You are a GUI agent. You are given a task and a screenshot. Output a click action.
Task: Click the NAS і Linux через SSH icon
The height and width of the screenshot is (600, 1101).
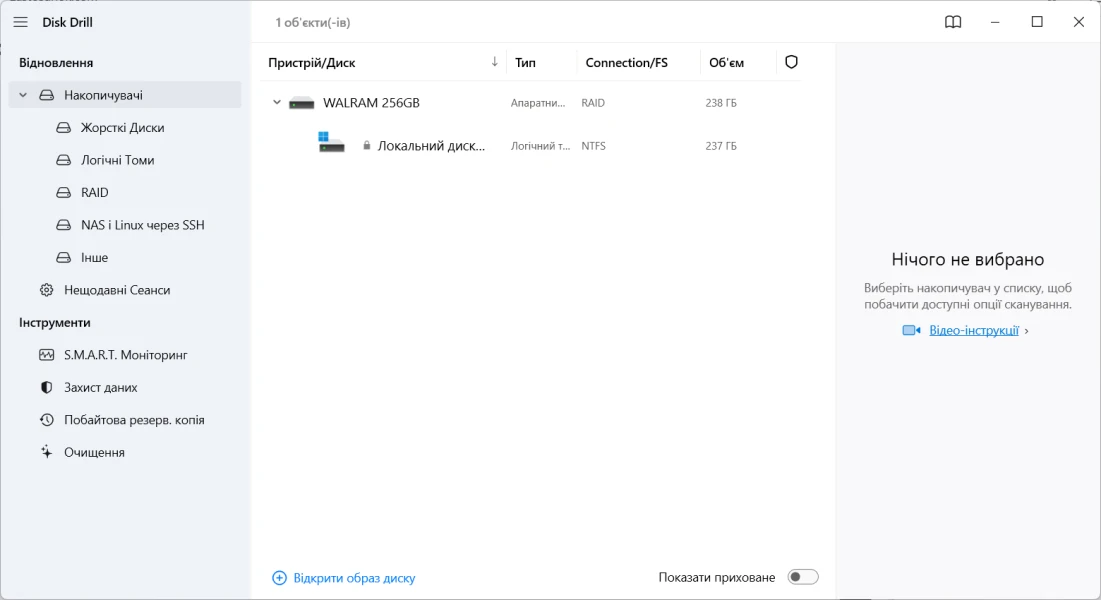63,225
